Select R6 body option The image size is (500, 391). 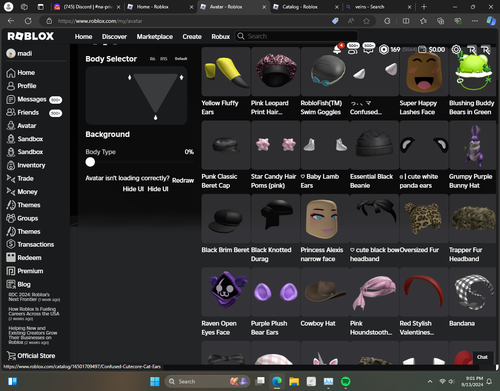[x=152, y=59]
